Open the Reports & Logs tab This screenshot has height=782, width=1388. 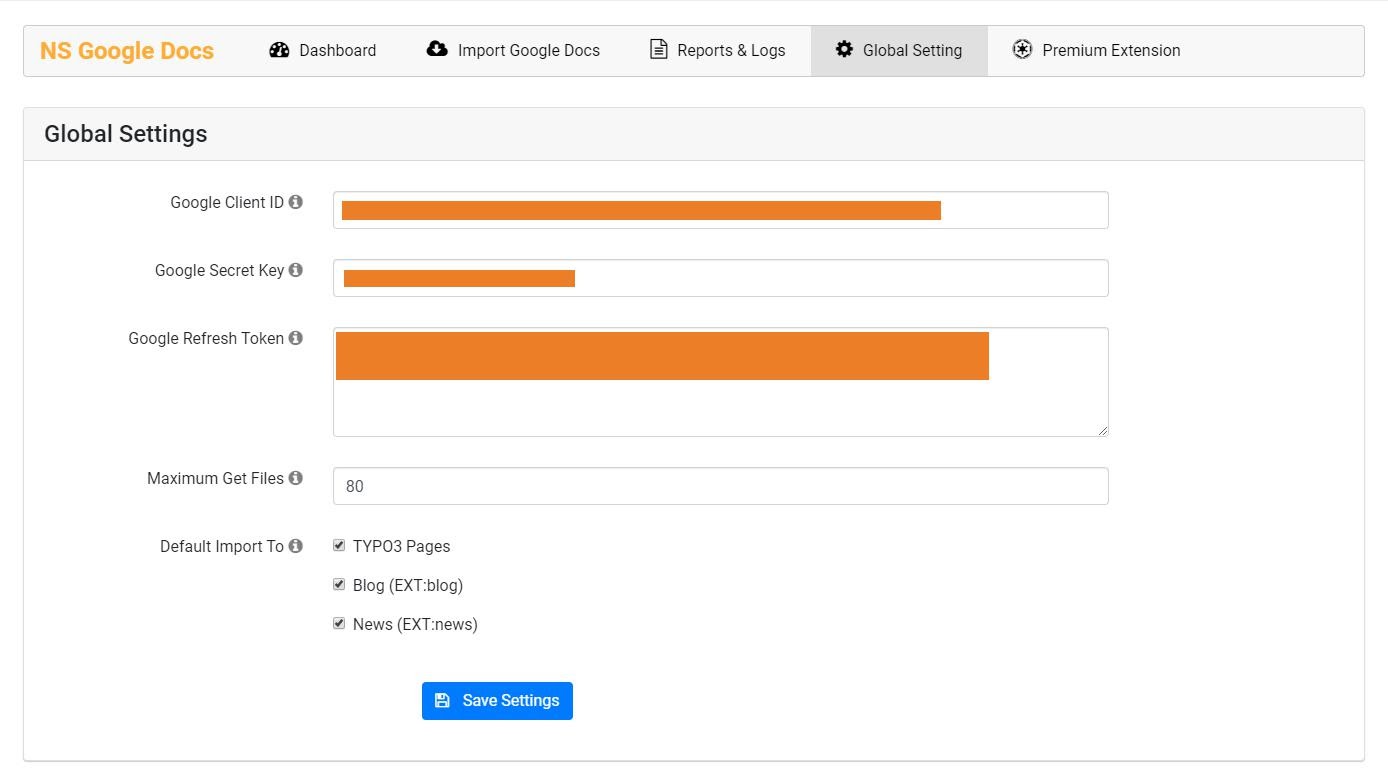717,49
